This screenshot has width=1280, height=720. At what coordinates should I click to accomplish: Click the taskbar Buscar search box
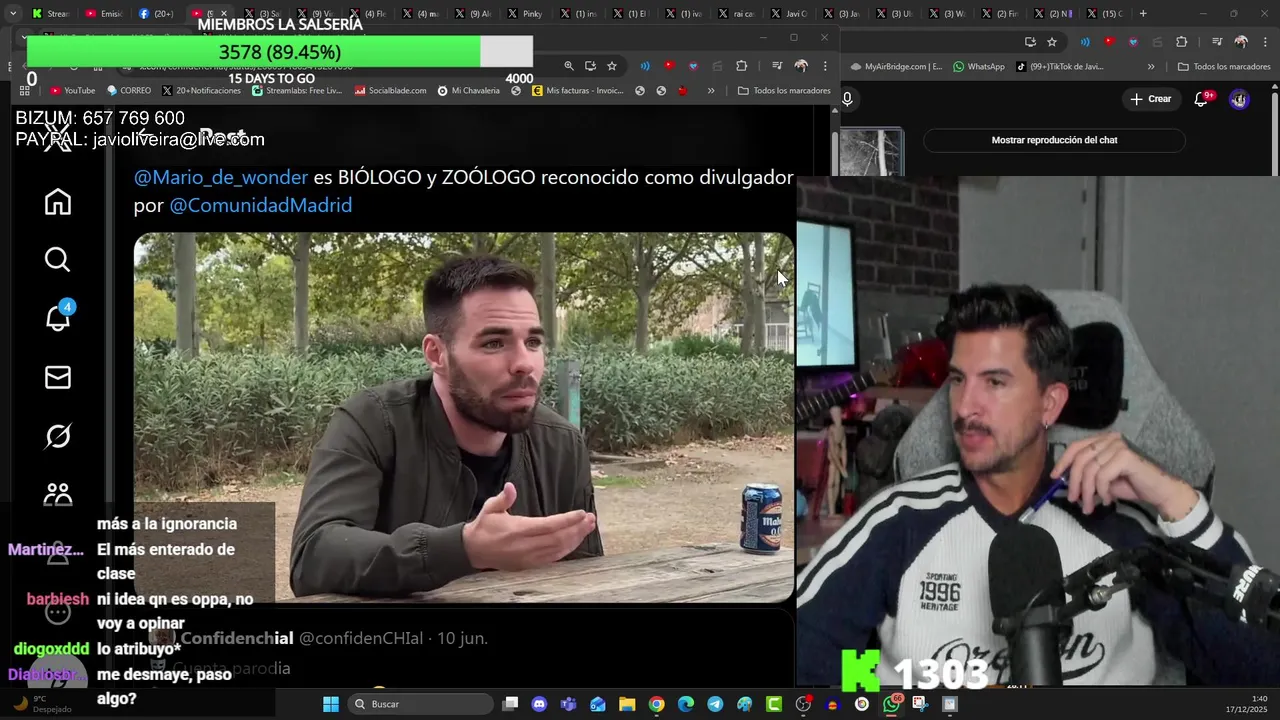[x=421, y=704]
